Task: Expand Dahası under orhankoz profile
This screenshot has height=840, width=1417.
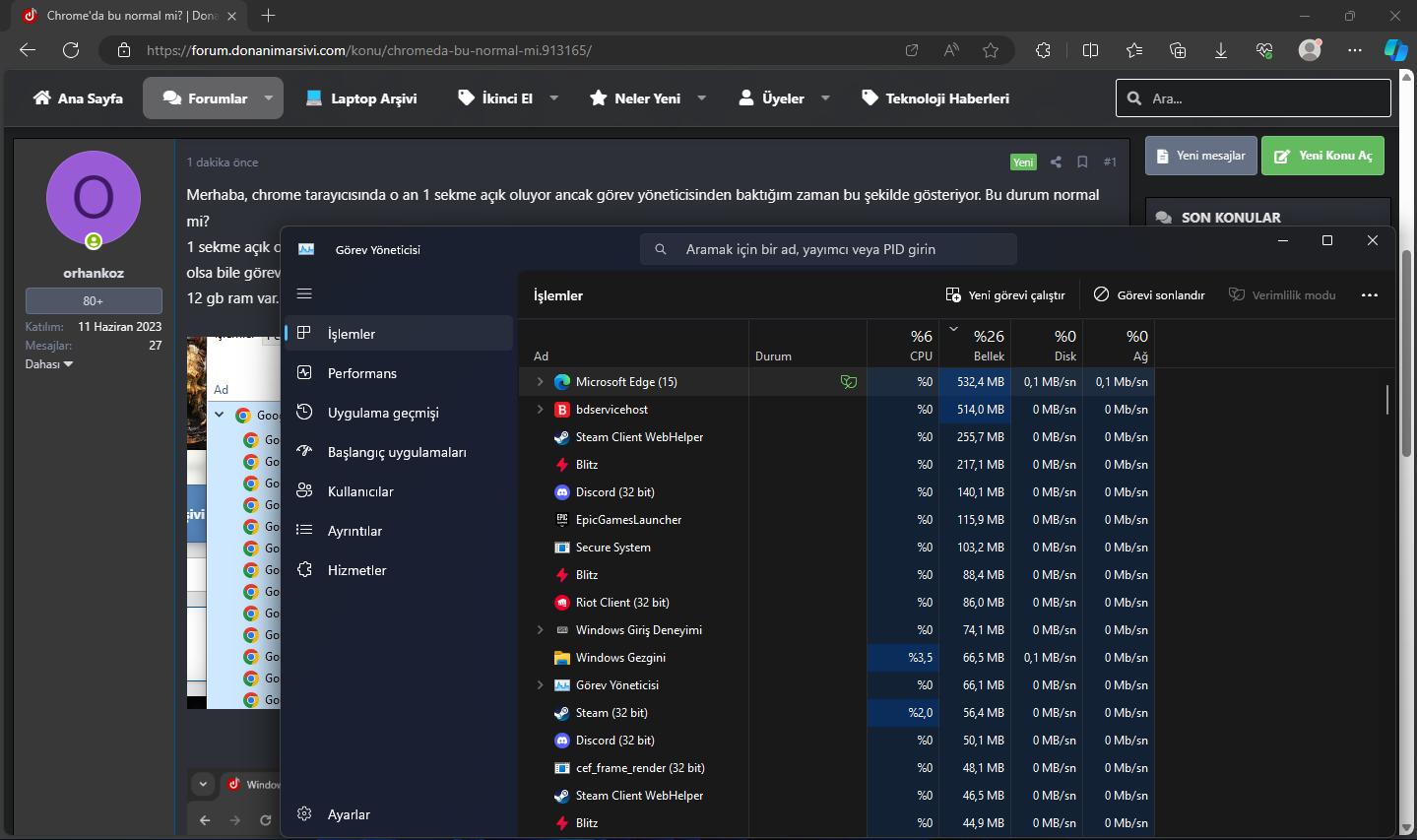Action: pos(49,364)
